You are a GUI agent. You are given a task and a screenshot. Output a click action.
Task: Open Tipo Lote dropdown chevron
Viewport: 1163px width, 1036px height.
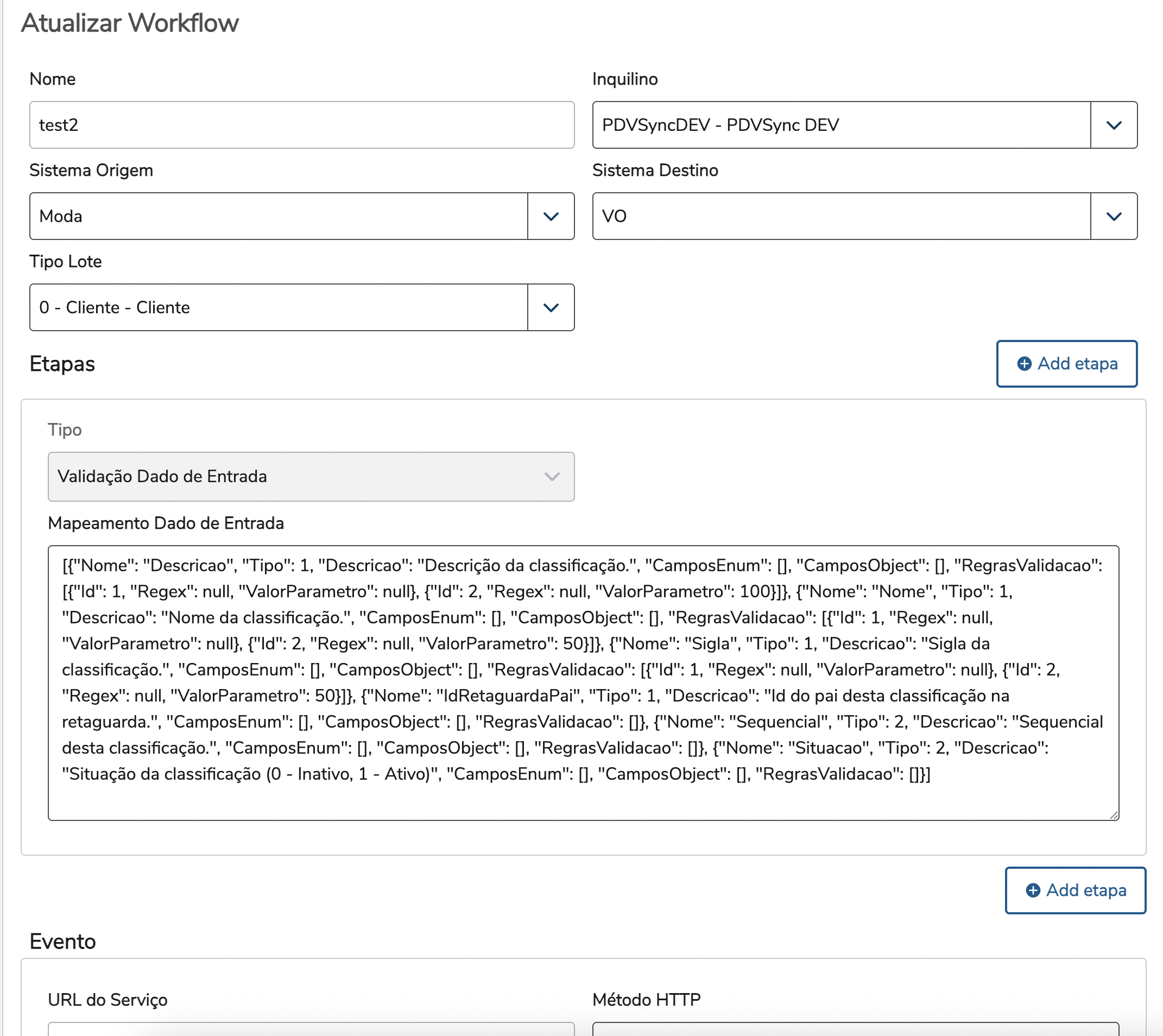[551, 307]
